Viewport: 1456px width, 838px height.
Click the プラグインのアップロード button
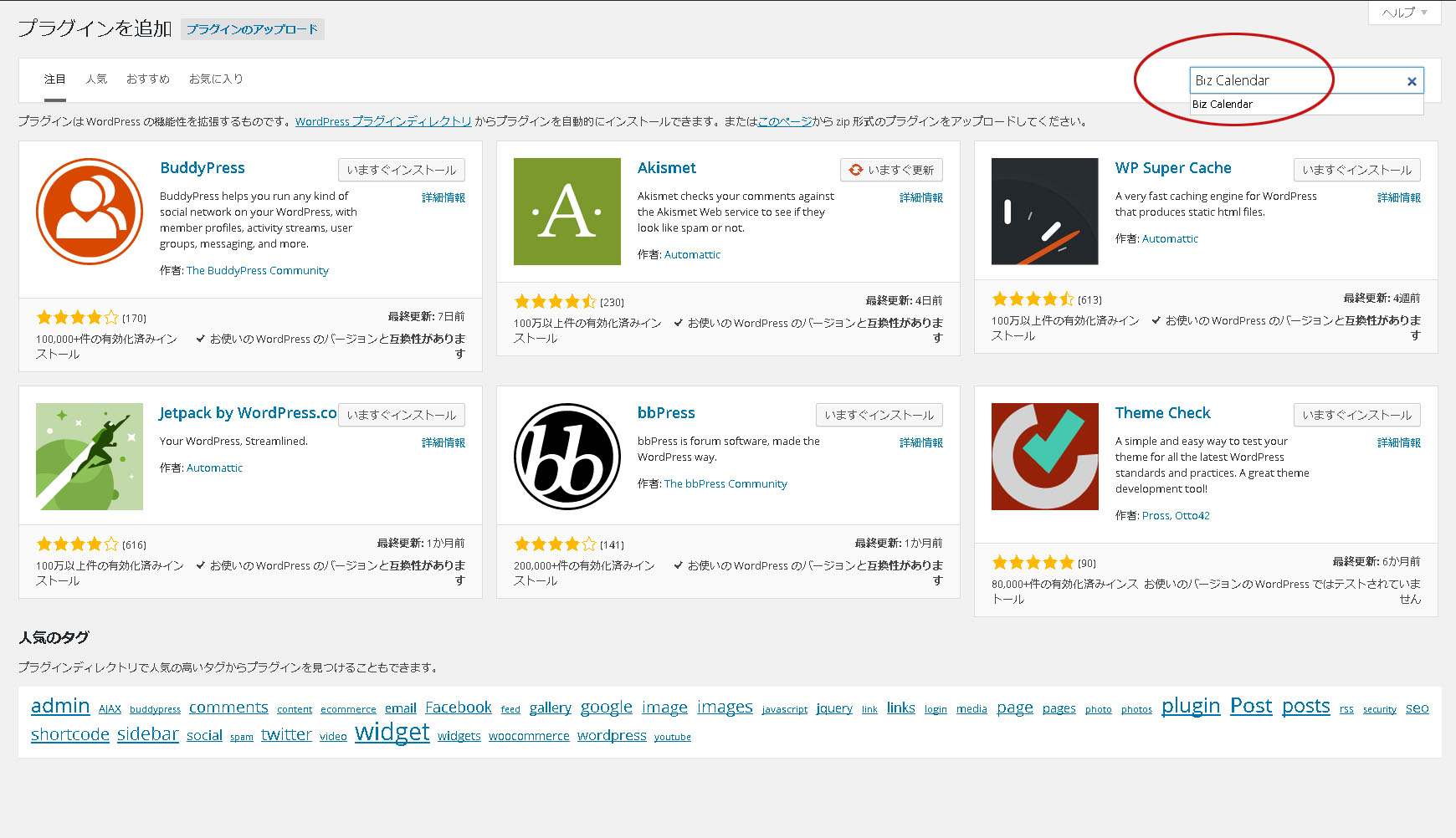click(252, 29)
